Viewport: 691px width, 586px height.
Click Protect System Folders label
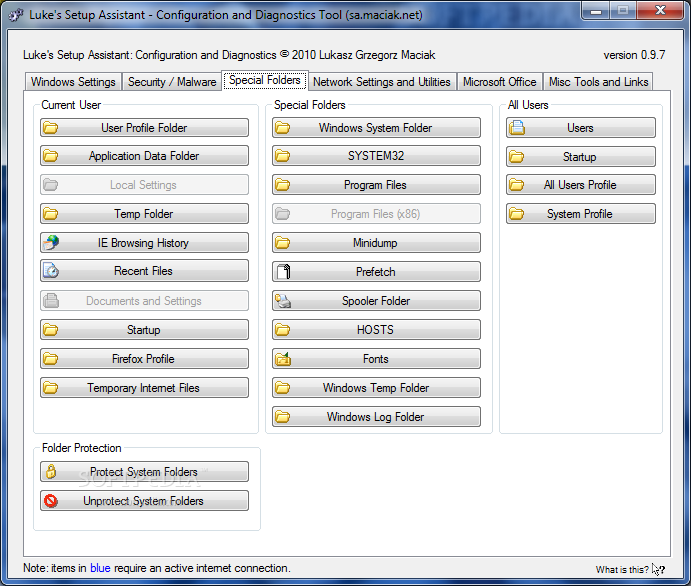tap(144, 472)
